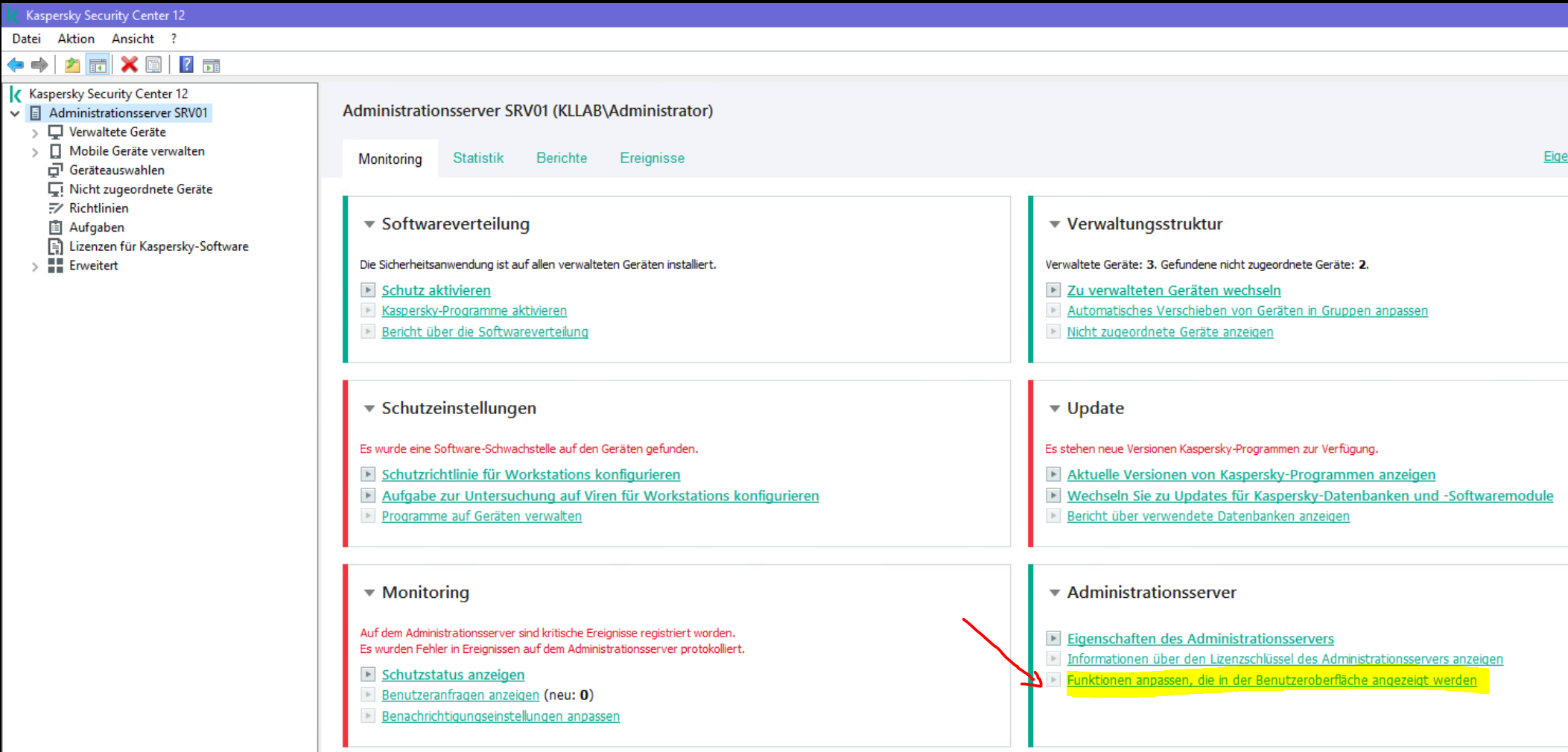Open Properties using the toolbar sheet icon
1568x752 pixels.
(x=153, y=65)
